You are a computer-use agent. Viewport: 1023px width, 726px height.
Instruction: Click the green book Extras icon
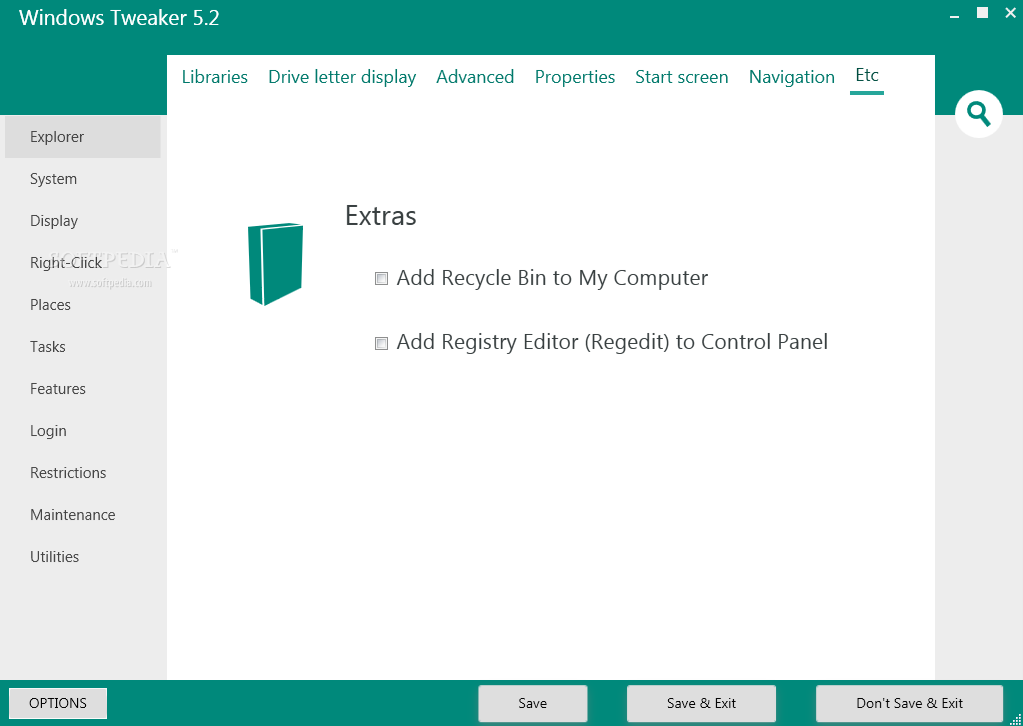275,264
